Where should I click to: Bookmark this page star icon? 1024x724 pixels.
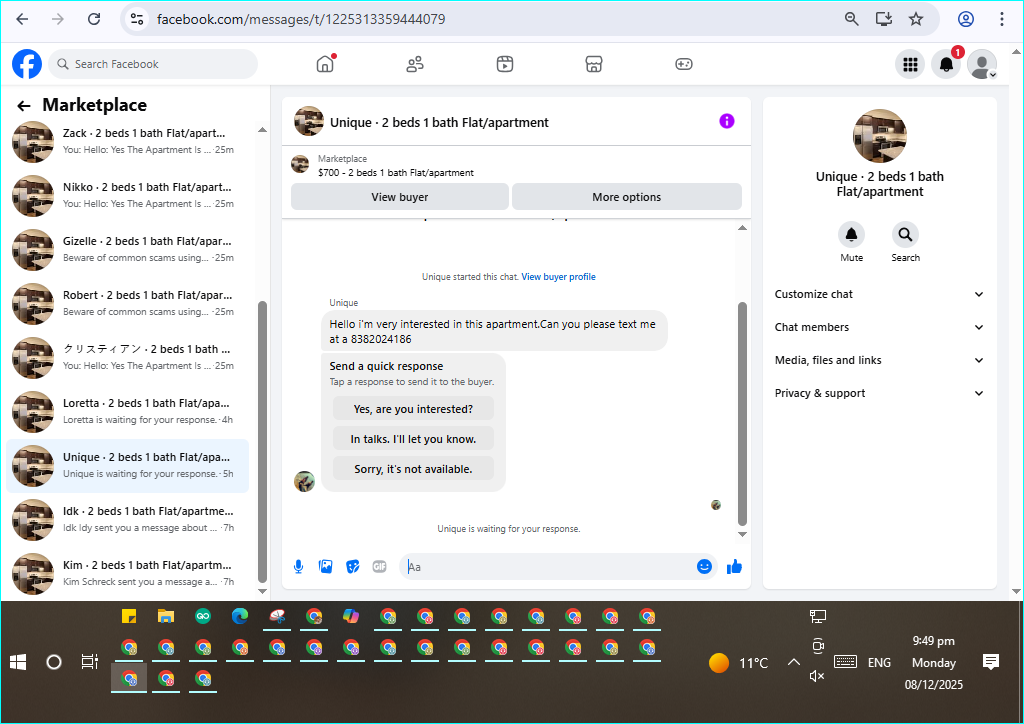[916, 19]
